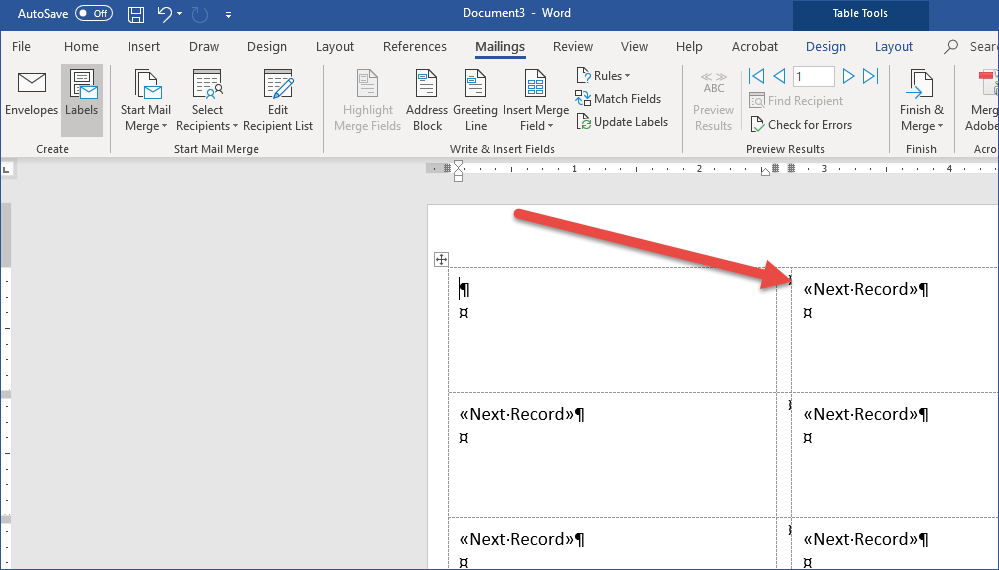Click Match Fields
The image size is (999, 570).
[x=618, y=99]
